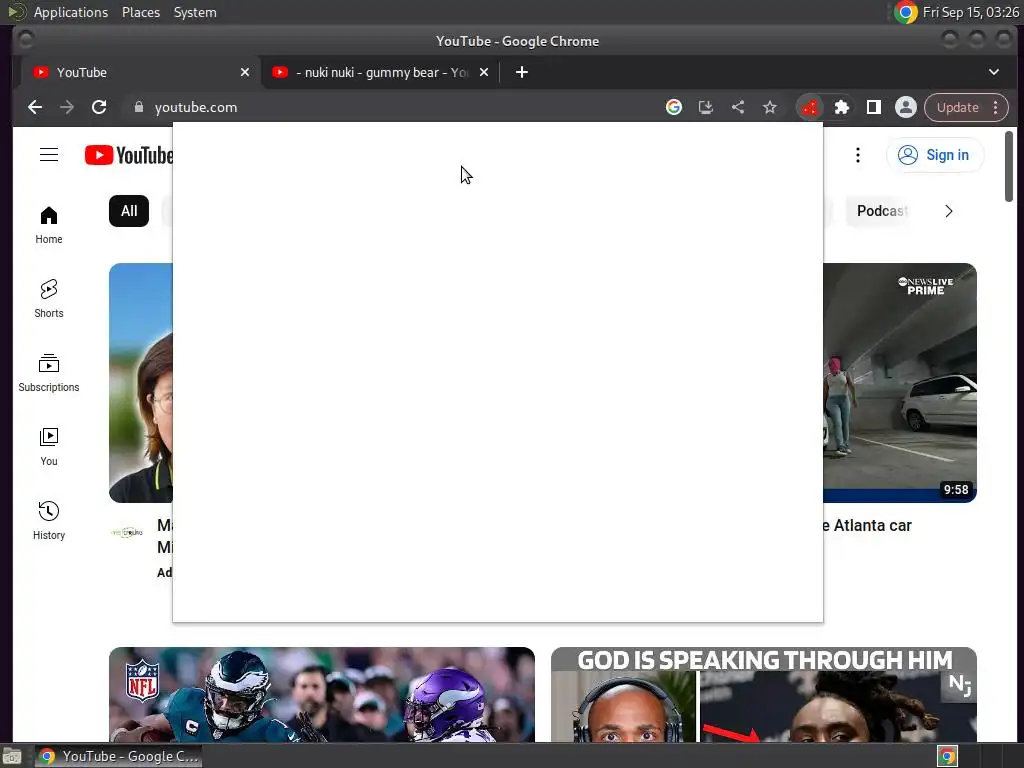Image resolution: width=1024 pixels, height=768 pixels.
Task: Bookmark this tab with star icon
Action: click(x=769, y=107)
